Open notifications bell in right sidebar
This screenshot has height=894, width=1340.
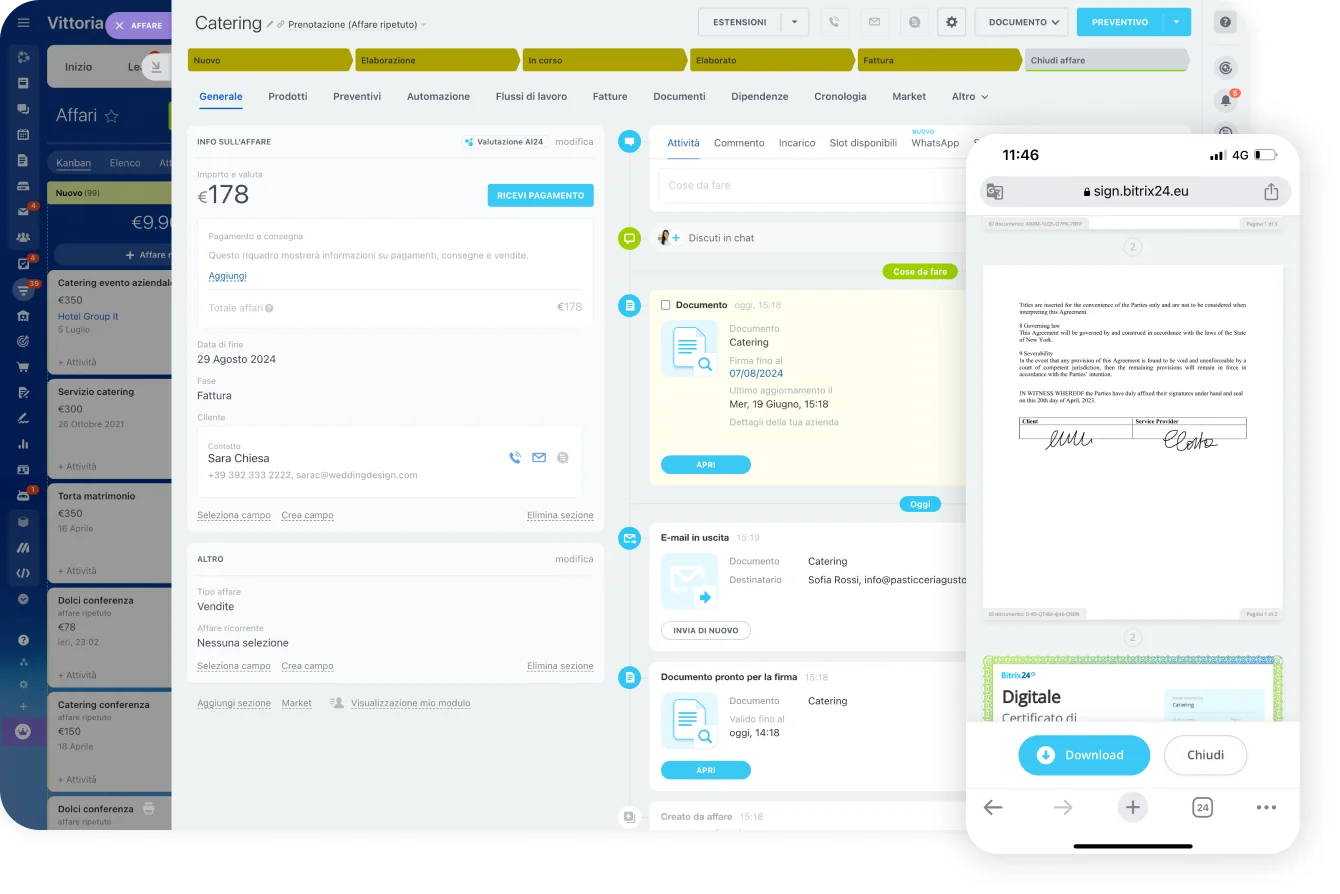point(1225,100)
